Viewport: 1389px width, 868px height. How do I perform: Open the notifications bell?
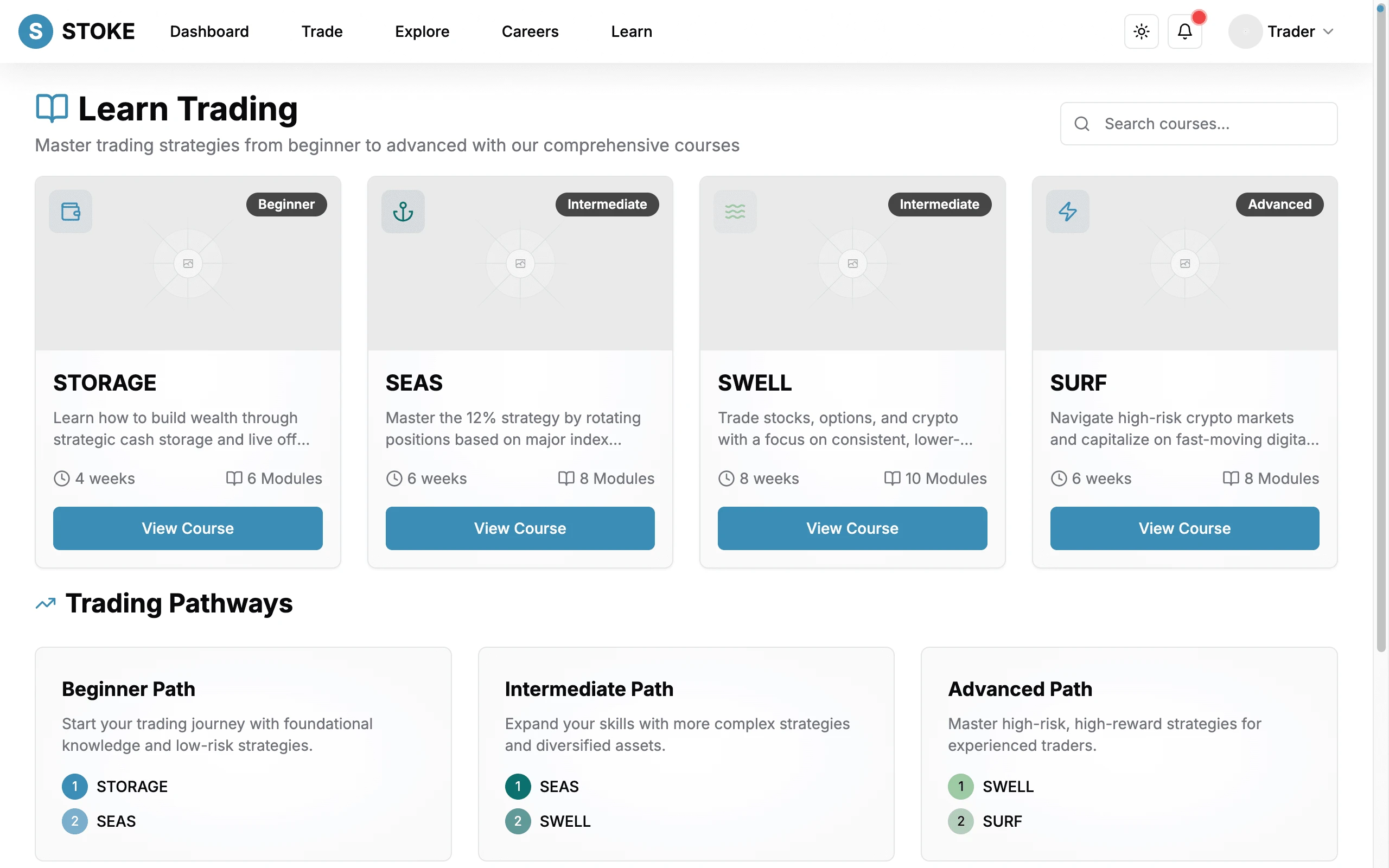coord(1184,31)
